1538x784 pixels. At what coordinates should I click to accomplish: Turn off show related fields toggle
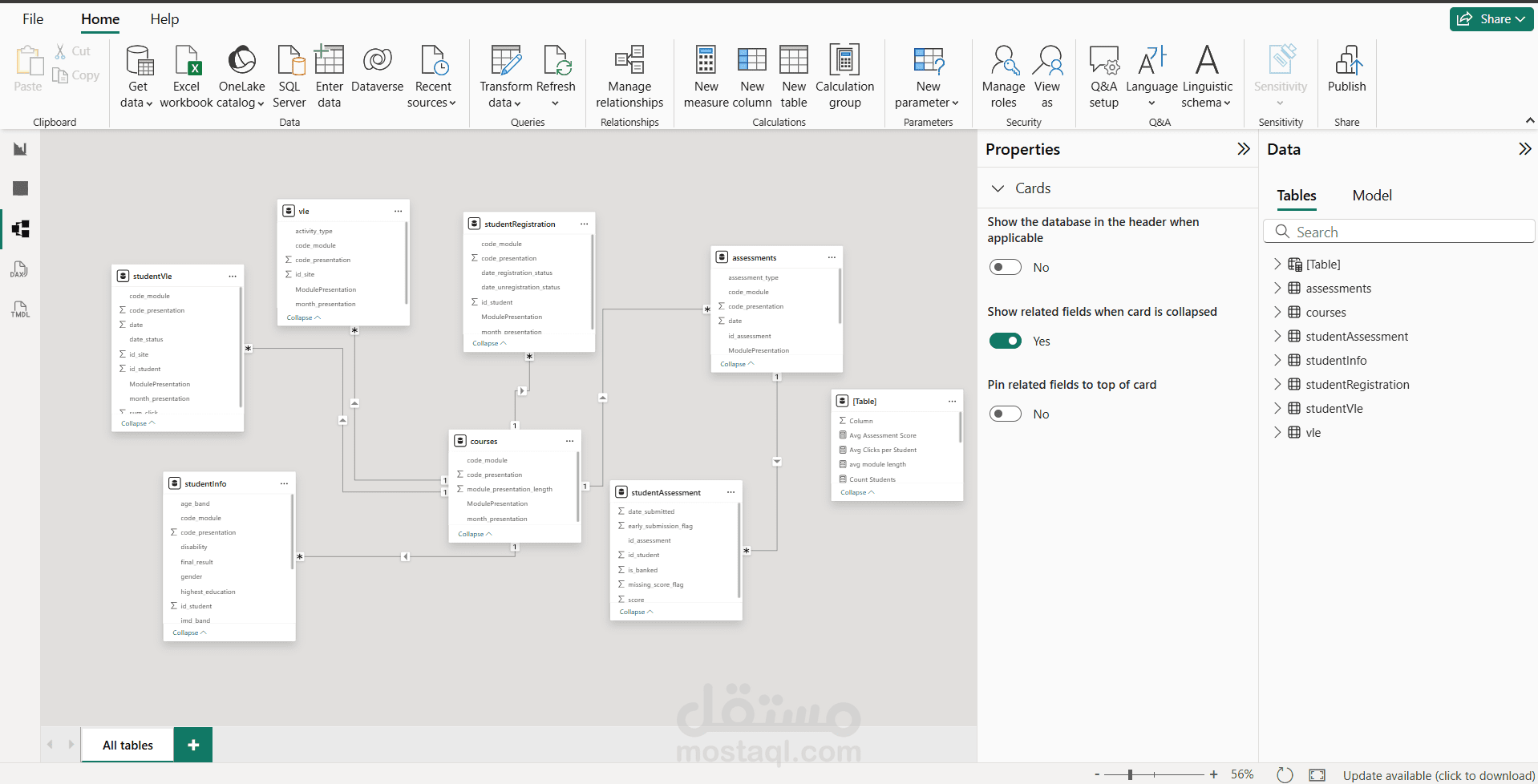pyautogui.click(x=1006, y=341)
